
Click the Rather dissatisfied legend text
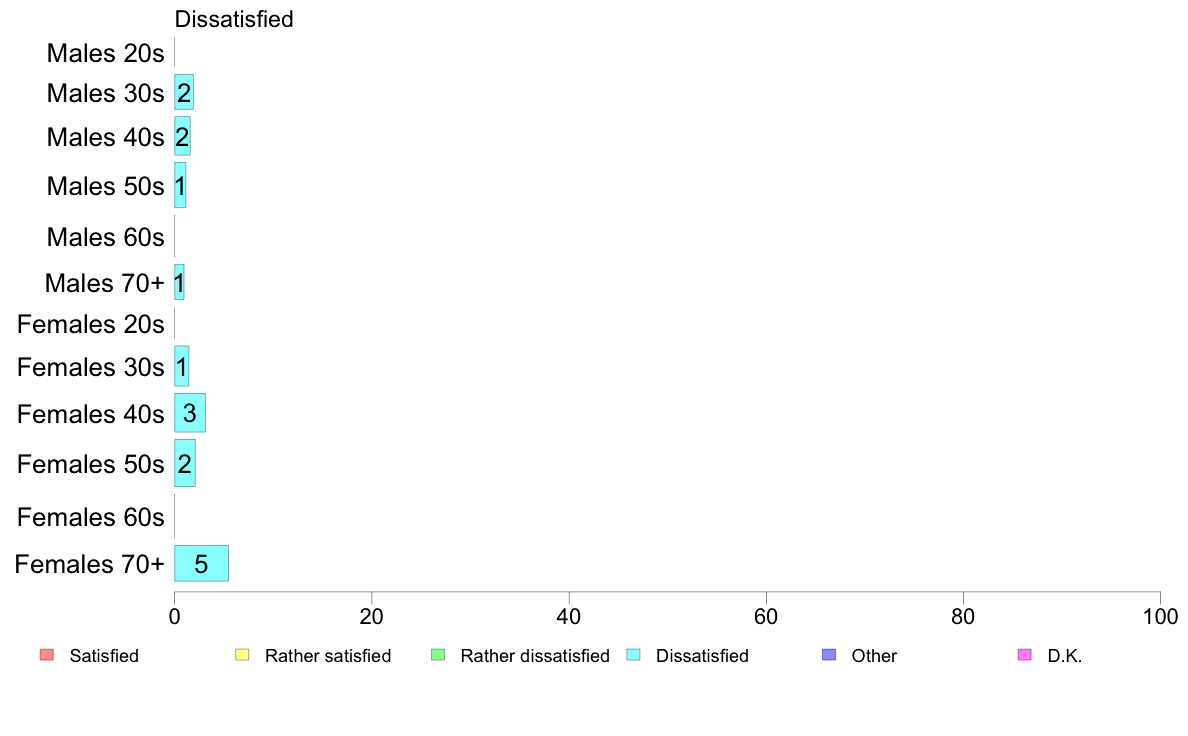click(535, 656)
